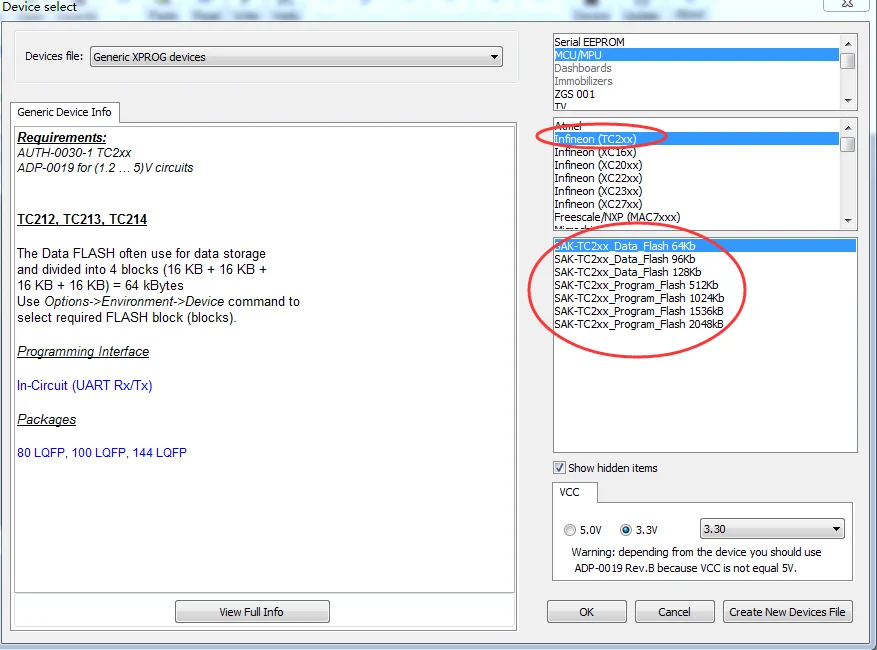
Task: Select SAK-TC2xx_Program_Flash 1536kB device
Action: (705, 311)
